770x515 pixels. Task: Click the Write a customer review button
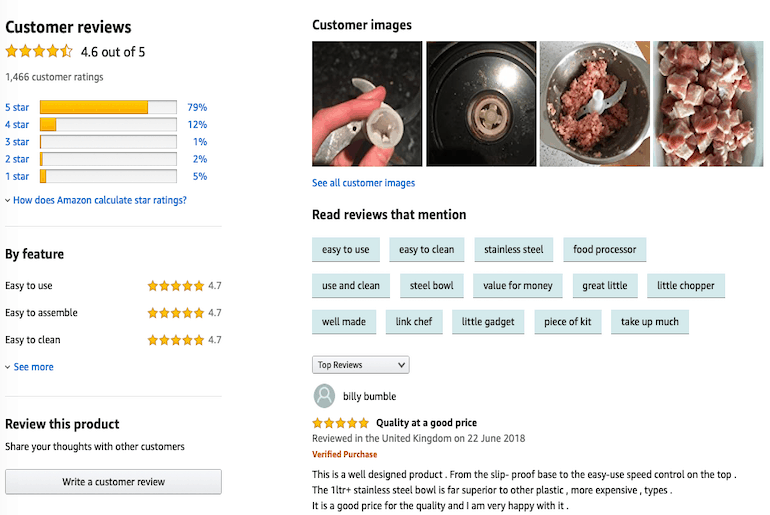[x=113, y=482]
